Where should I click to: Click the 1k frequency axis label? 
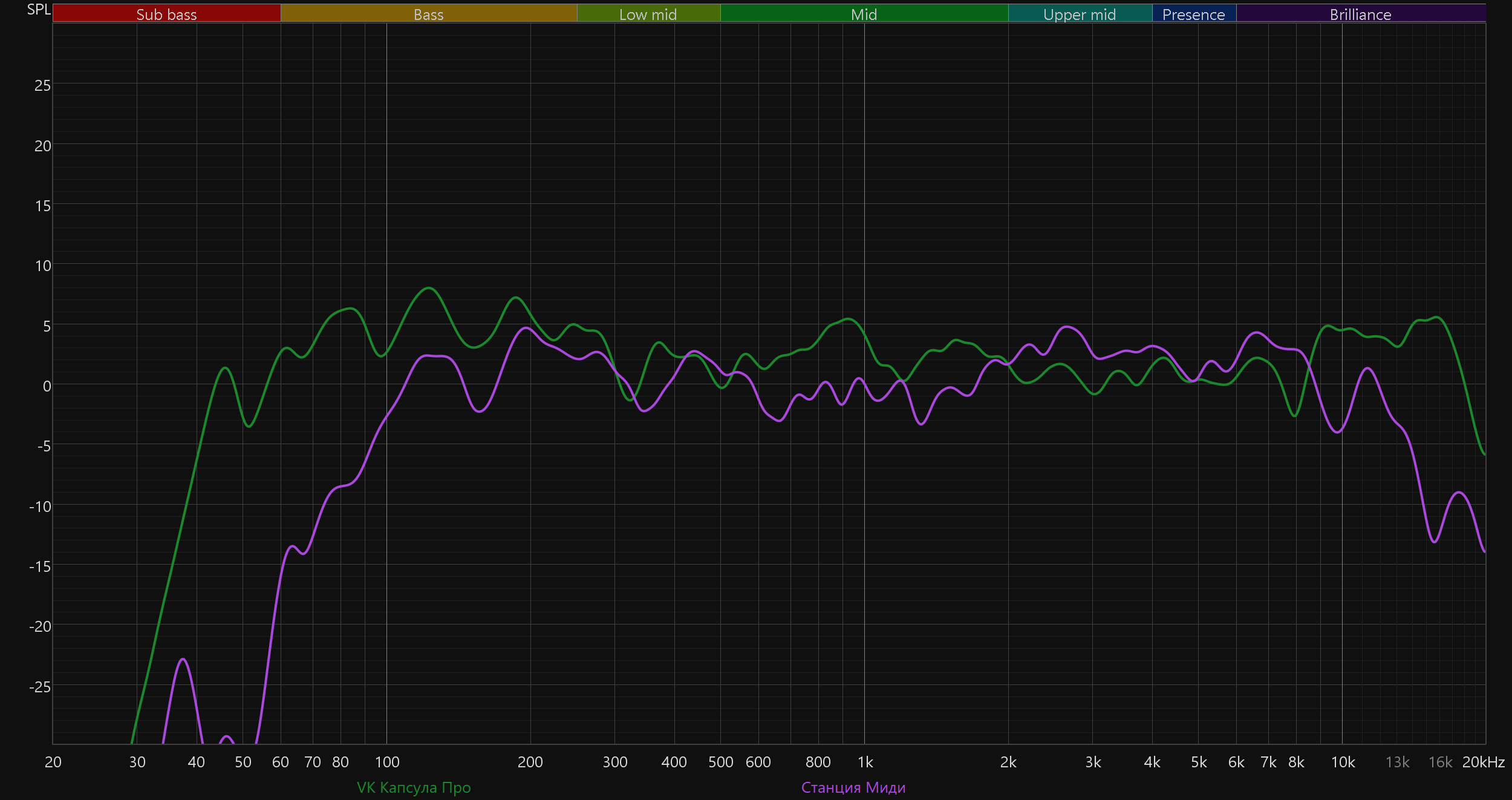(x=865, y=762)
